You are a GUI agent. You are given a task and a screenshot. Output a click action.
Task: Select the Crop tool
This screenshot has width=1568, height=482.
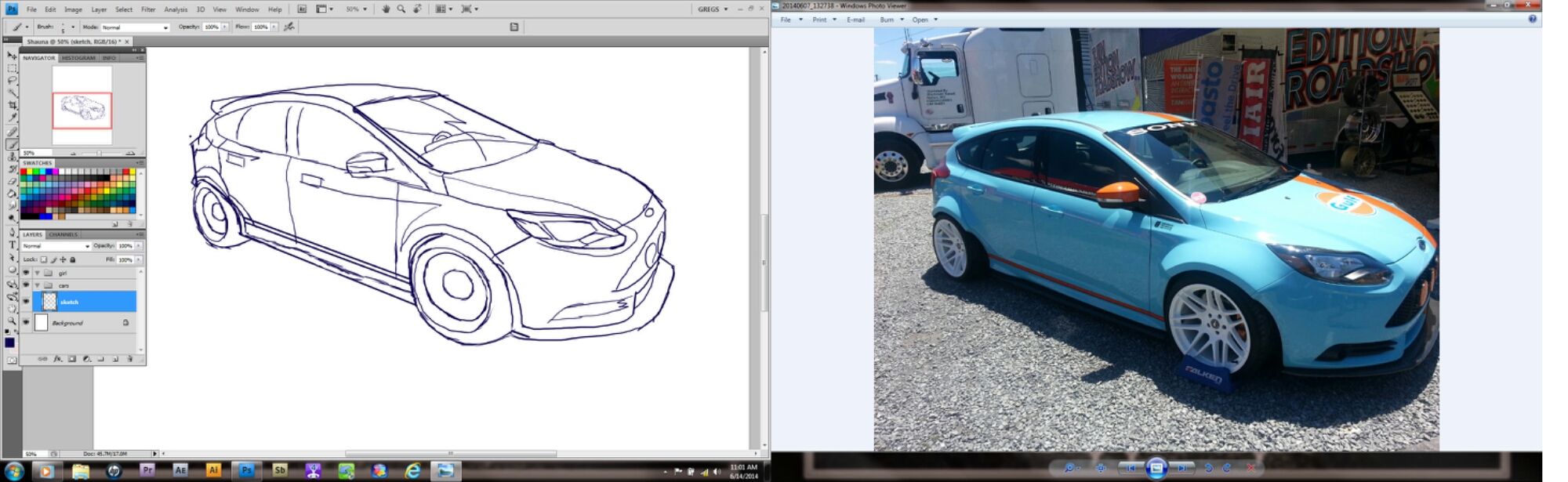click(12, 105)
